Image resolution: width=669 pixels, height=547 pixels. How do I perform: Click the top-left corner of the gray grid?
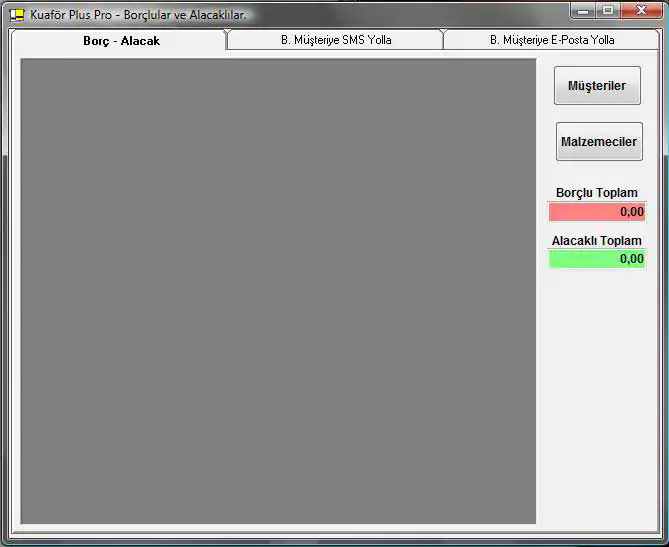pyautogui.click(x=26, y=64)
